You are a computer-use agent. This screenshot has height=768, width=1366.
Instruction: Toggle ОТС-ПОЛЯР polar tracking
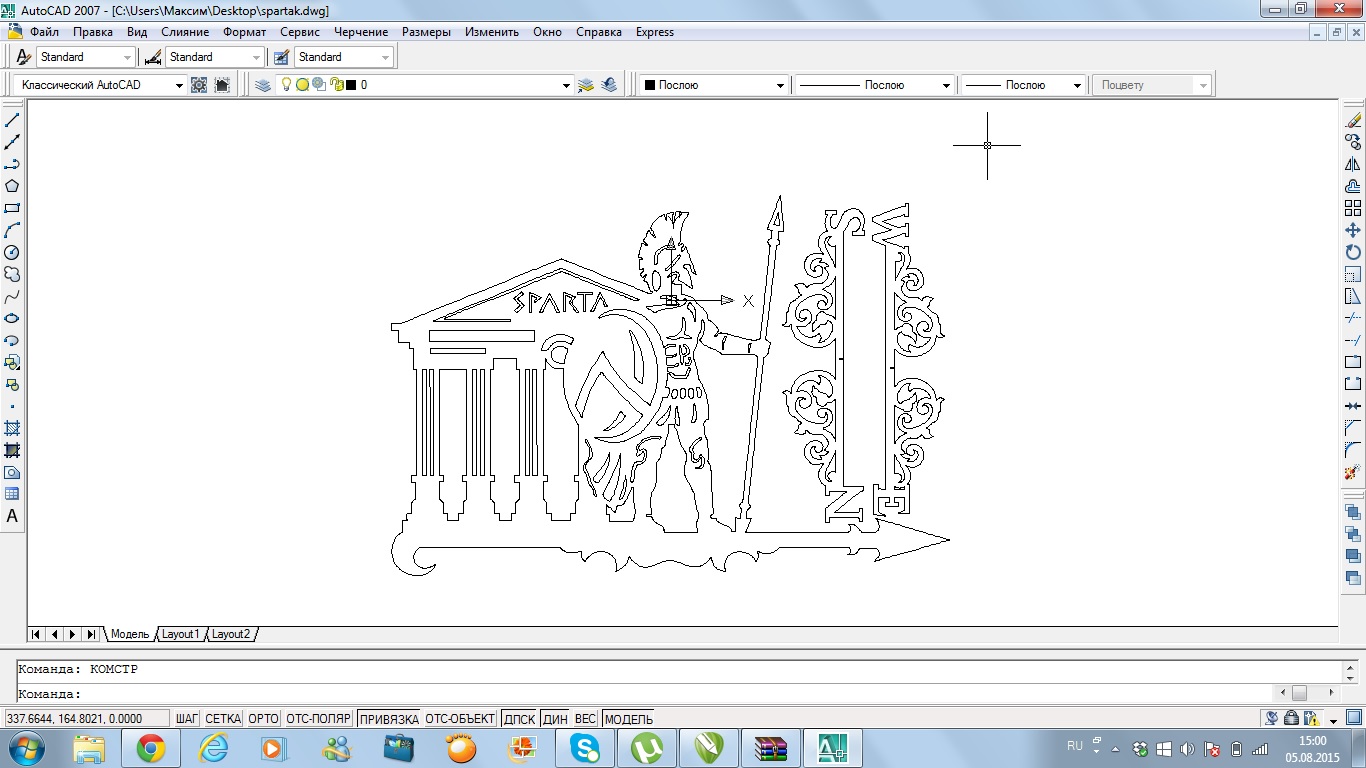point(318,719)
